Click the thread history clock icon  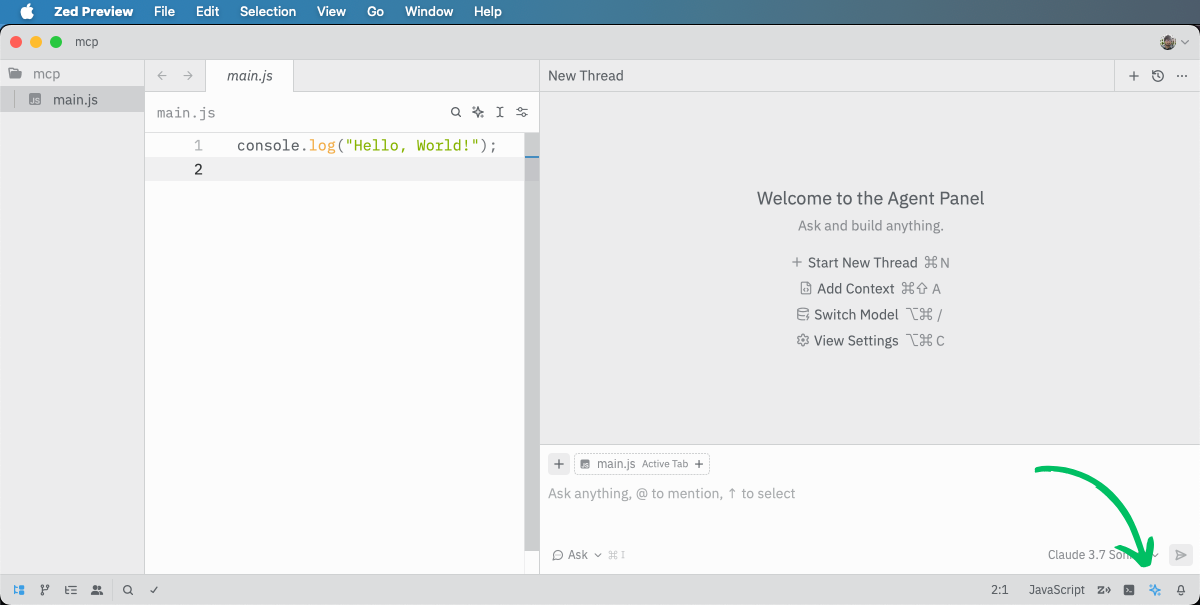pyautogui.click(x=1158, y=76)
